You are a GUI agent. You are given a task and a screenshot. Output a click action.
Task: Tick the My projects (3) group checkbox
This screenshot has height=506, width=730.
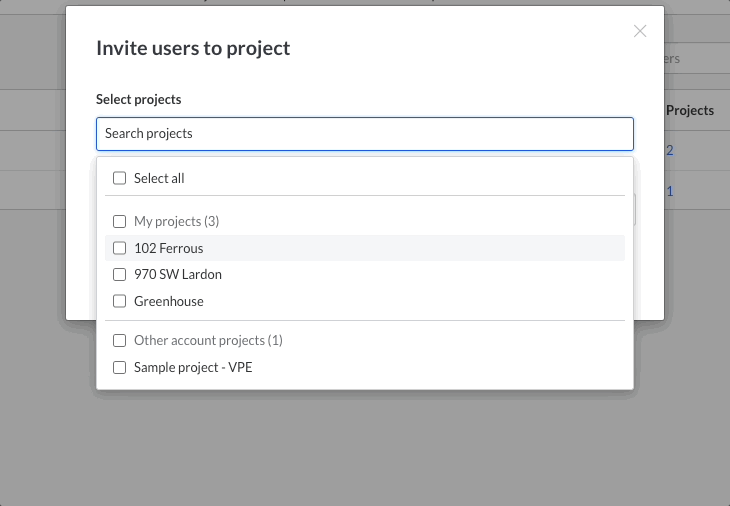[x=120, y=222]
